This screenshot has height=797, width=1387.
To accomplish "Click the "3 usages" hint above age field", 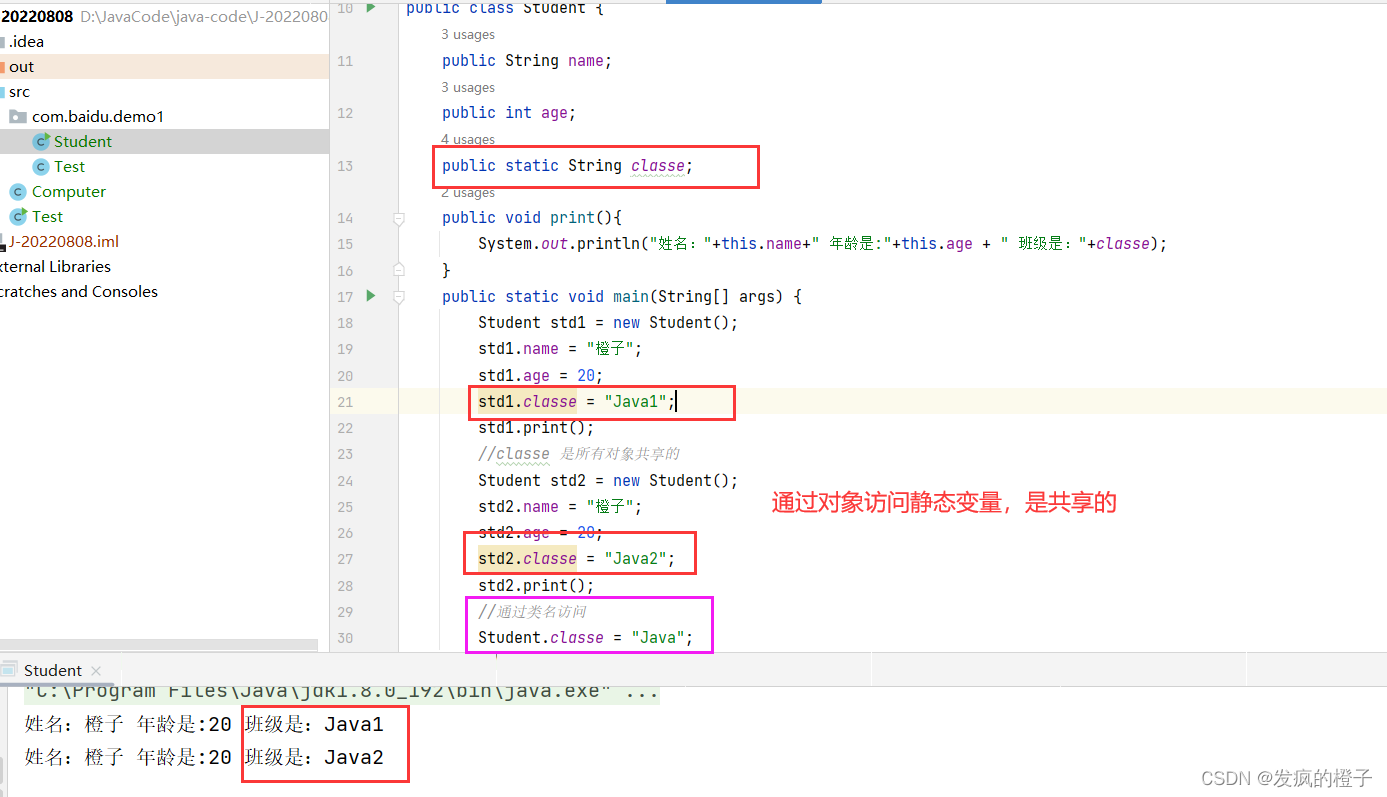I will [468, 88].
